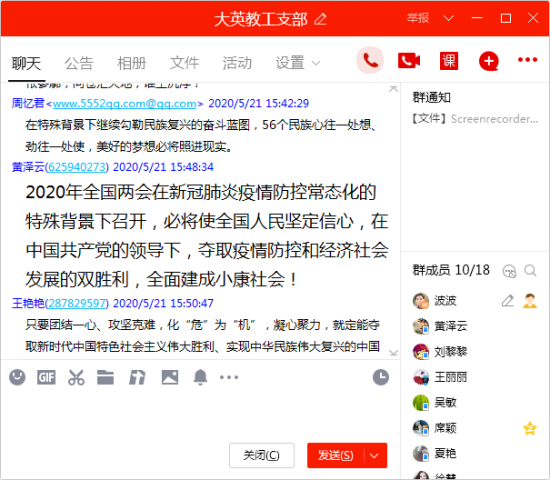Open the 文件 tab
Viewport: 550px width, 480px height.
184,64
